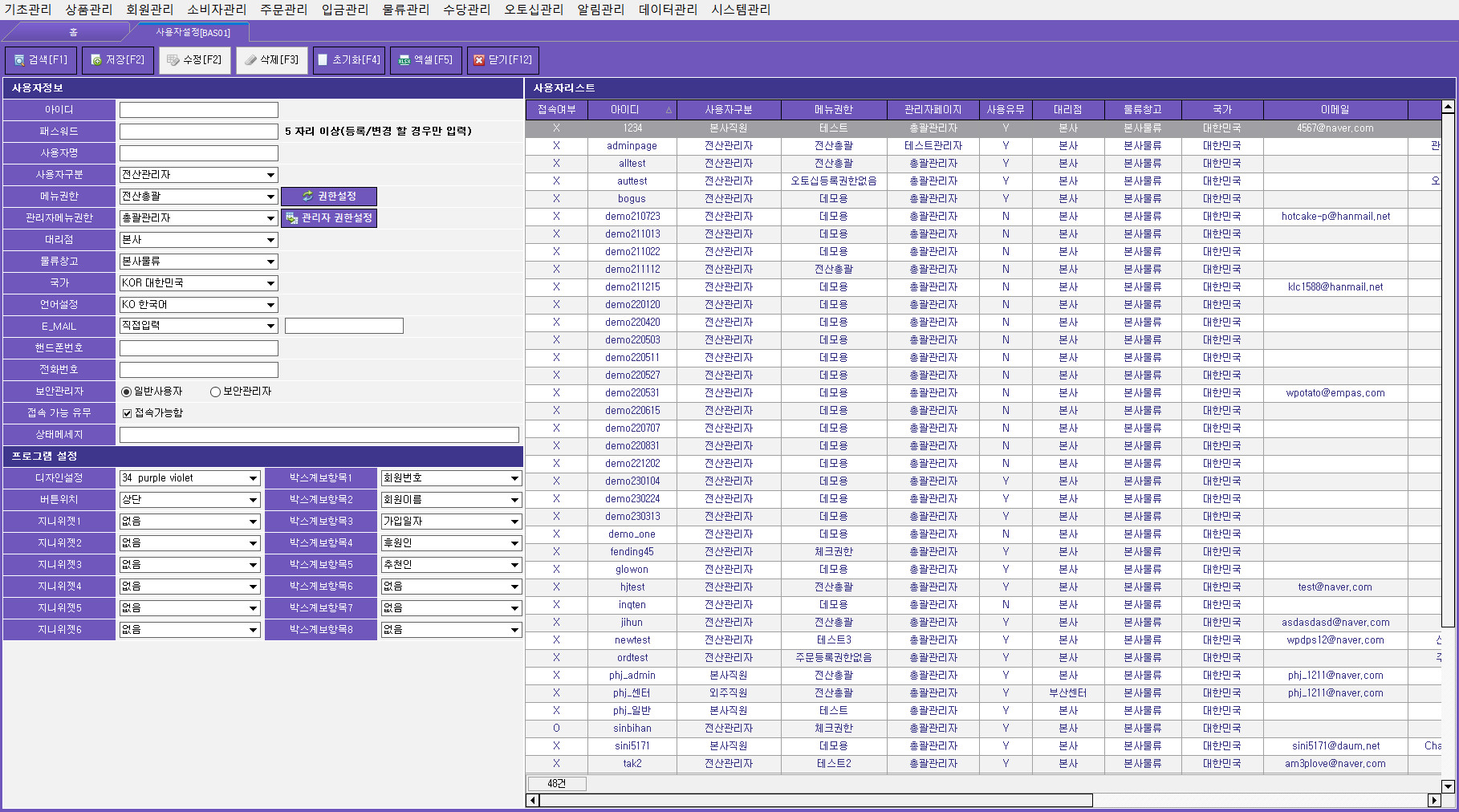Viewport: 1459px width, 812px height.
Task: Select the adminpage row in user list
Action: (983, 146)
